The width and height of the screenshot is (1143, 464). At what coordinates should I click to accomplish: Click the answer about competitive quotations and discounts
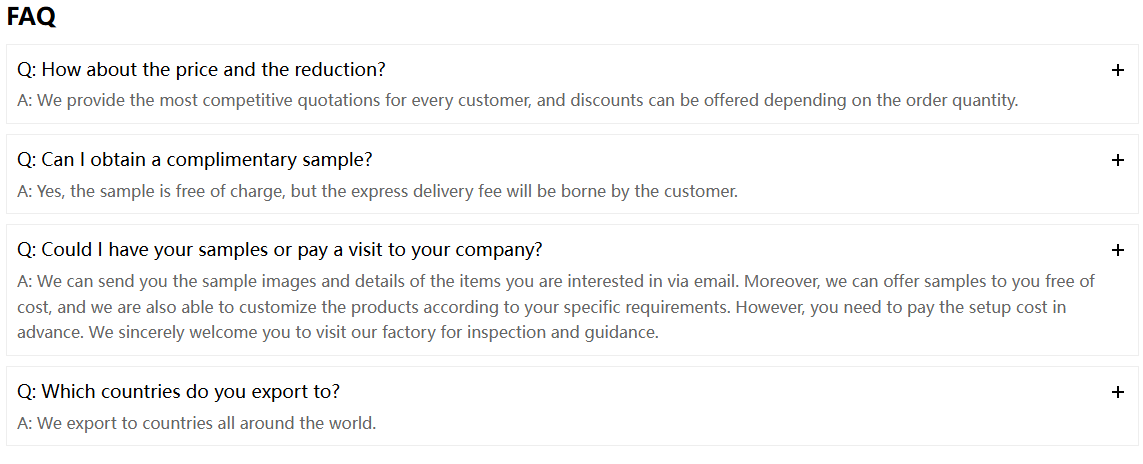coord(518,101)
